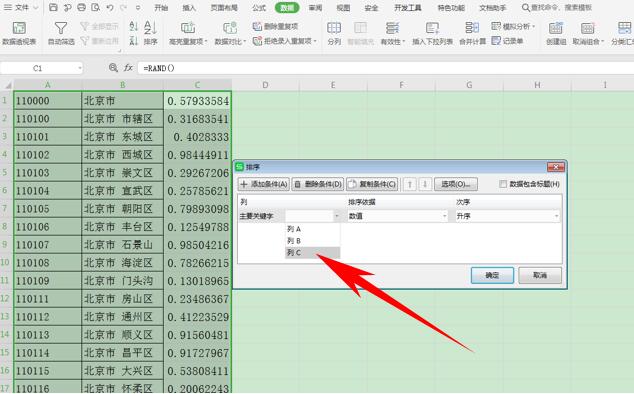Click the 全部显示 show all filter icon

(85, 26)
